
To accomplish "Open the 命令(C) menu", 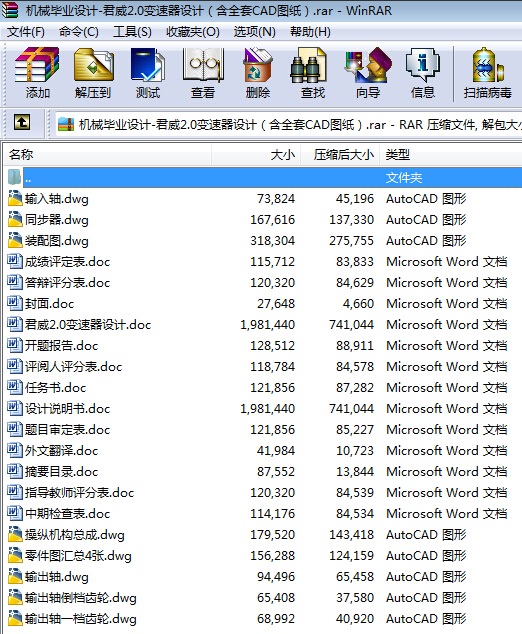I will (79, 32).
